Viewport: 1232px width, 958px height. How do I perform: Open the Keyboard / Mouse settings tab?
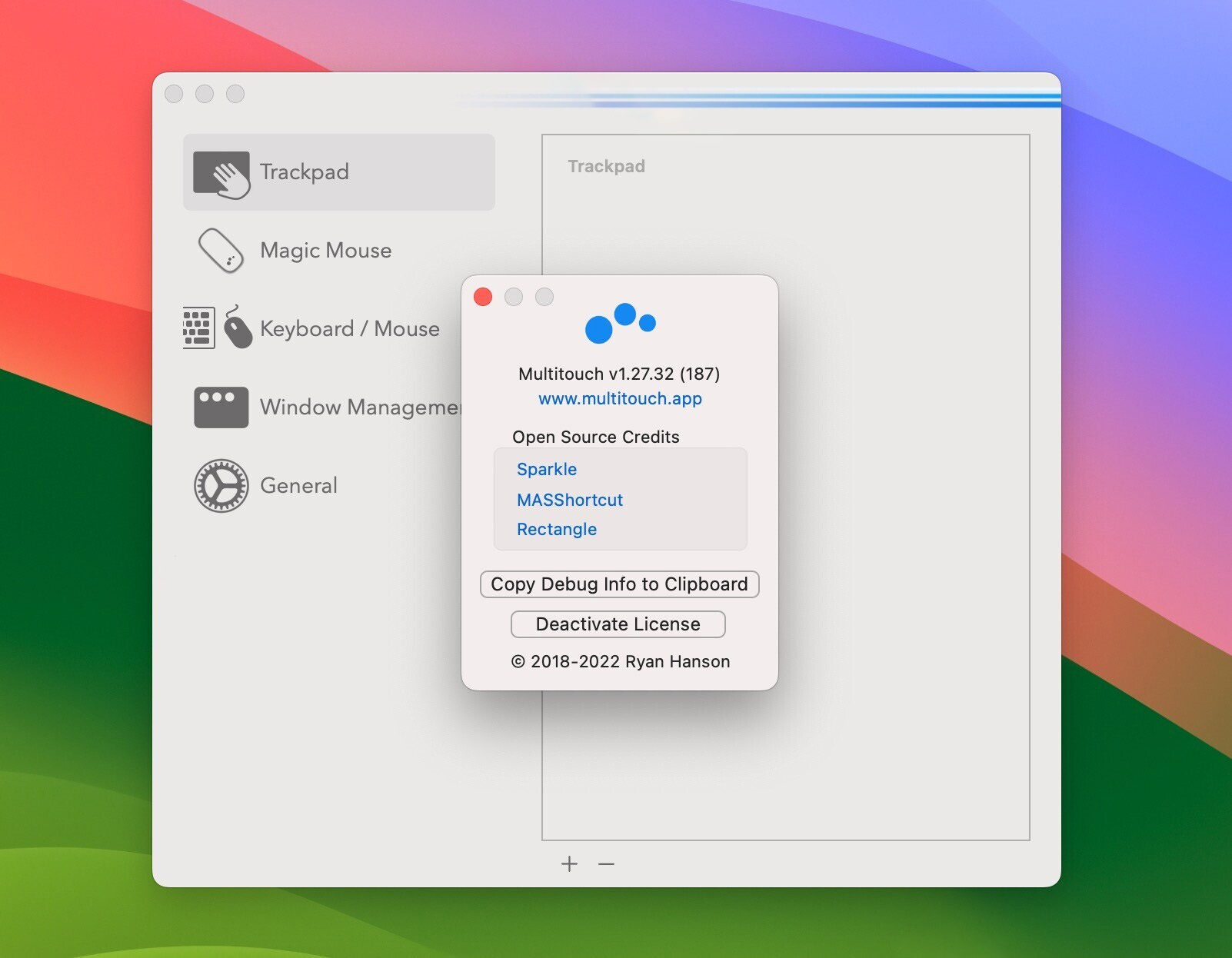click(322, 328)
